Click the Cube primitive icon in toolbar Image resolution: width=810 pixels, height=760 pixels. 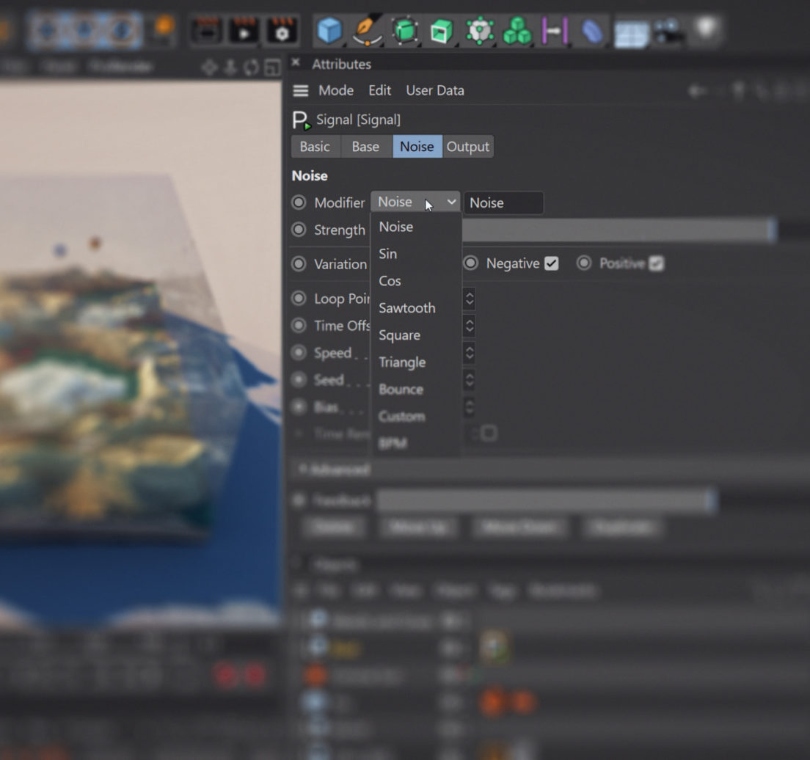tap(329, 32)
